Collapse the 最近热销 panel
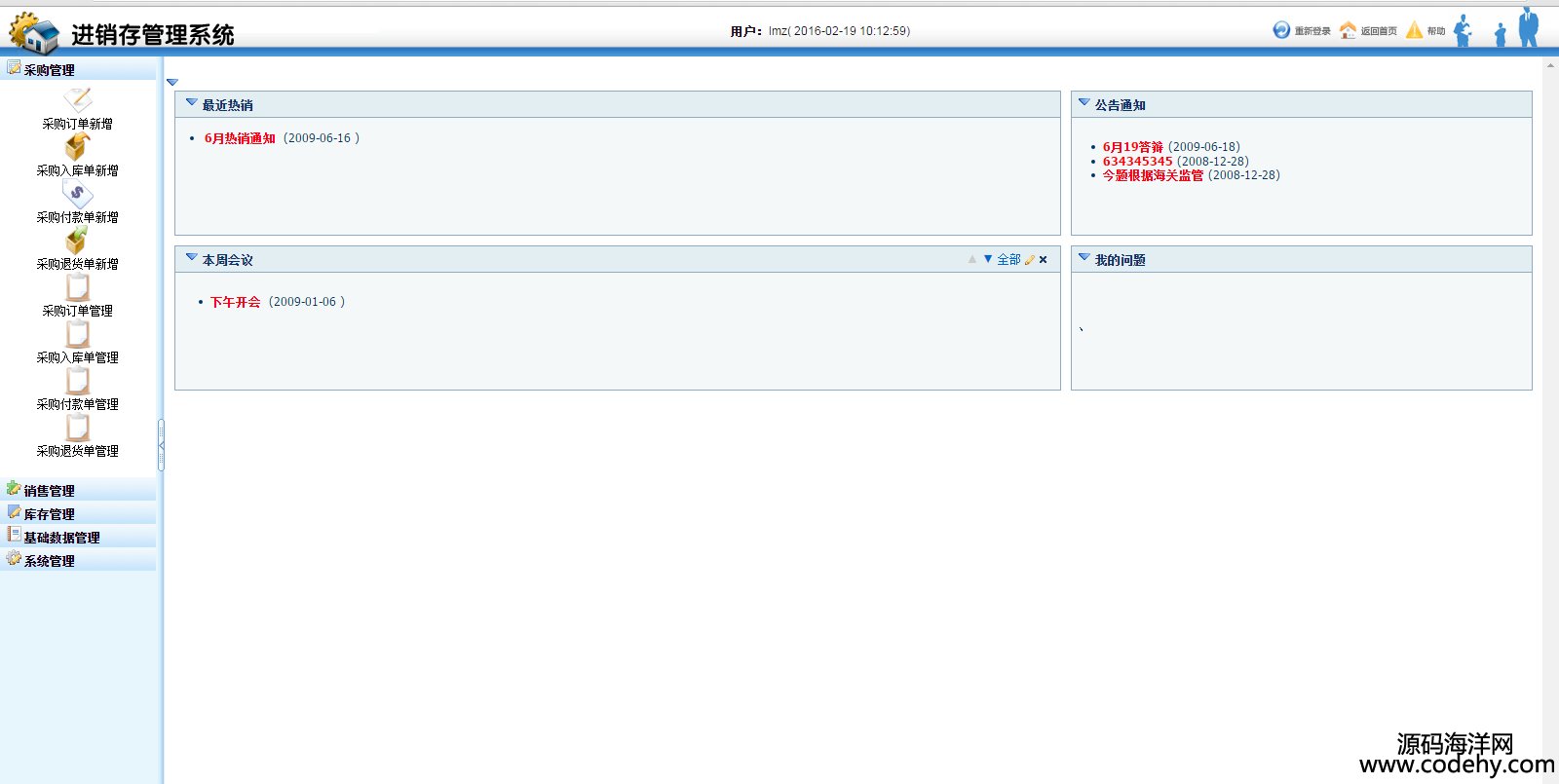Image resolution: width=1559 pixels, height=784 pixels. pos(192,103)
